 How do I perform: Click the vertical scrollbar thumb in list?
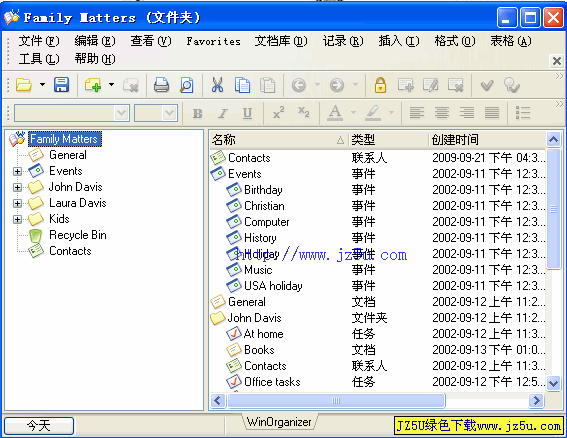(x=554, y=209)
